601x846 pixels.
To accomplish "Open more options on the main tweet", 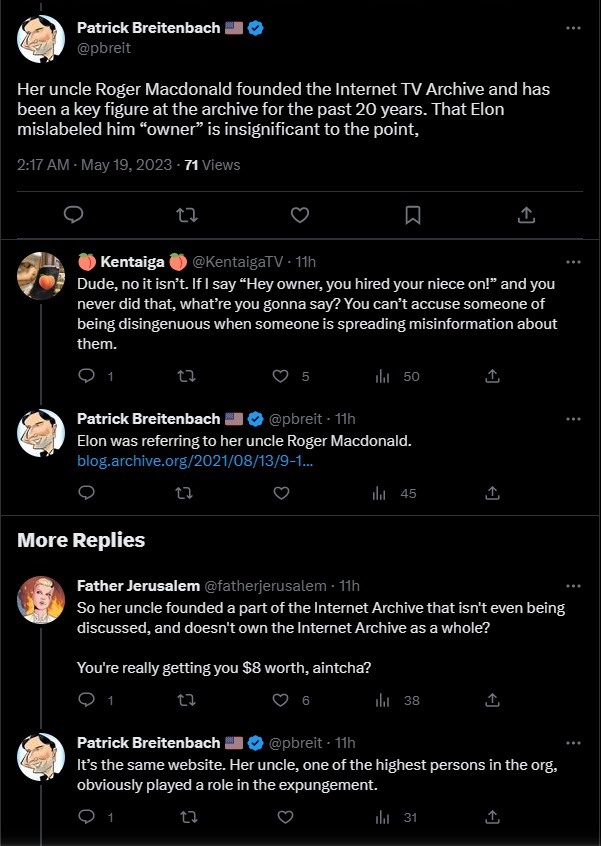I will click(573, 28).
